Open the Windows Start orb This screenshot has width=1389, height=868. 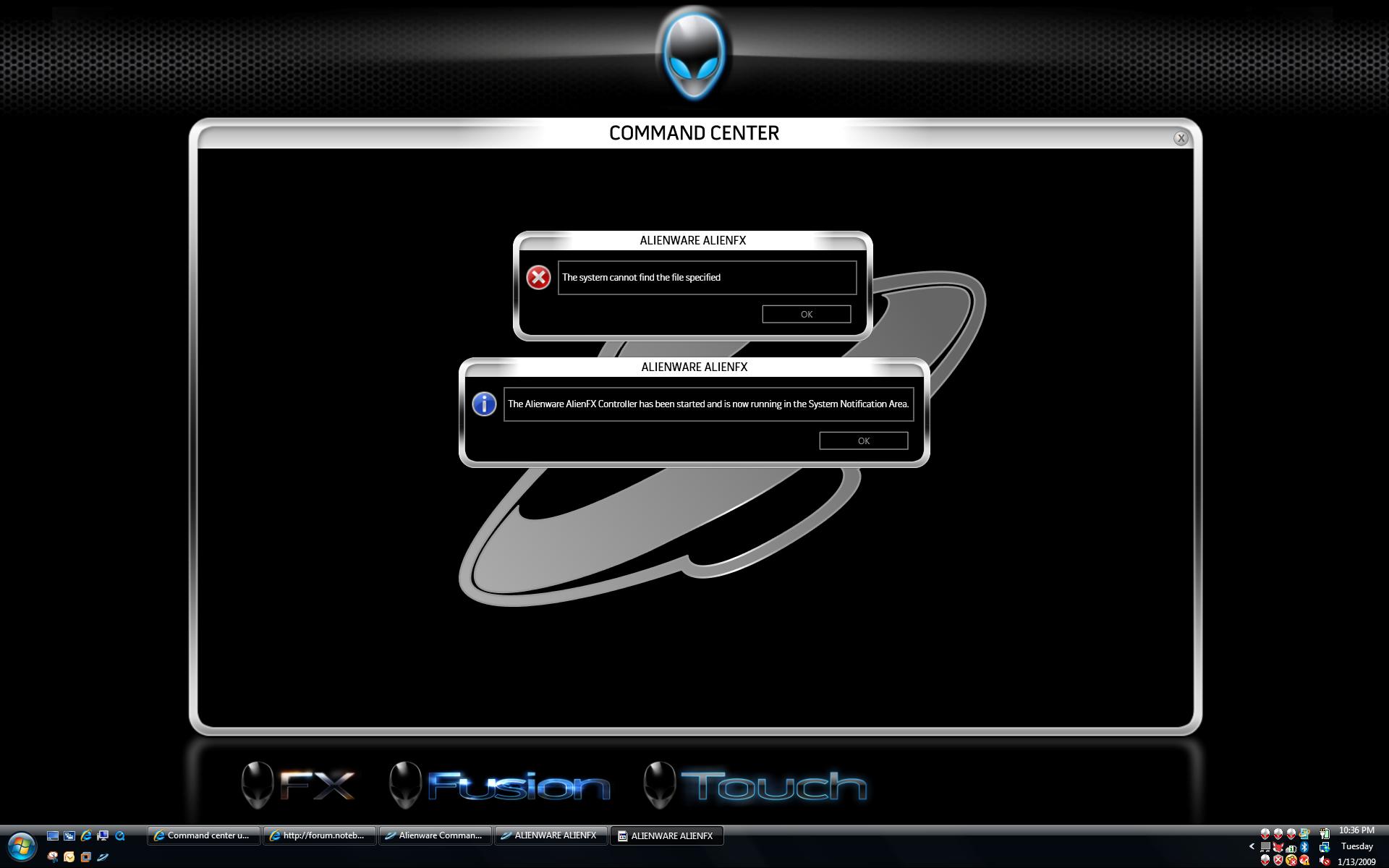pyautogui.click(x=22, y=846)
